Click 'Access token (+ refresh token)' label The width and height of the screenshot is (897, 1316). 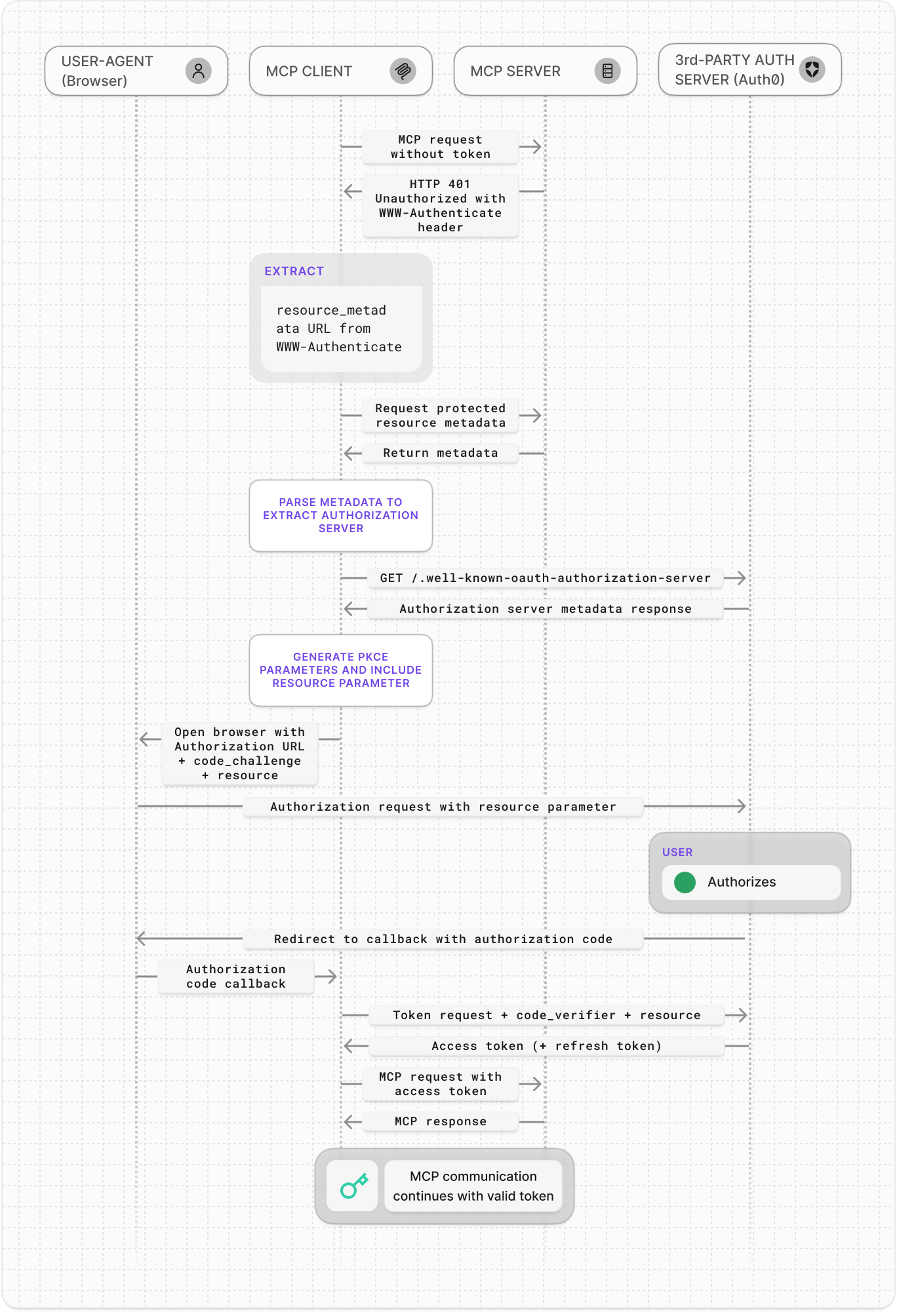[547, 1046]
